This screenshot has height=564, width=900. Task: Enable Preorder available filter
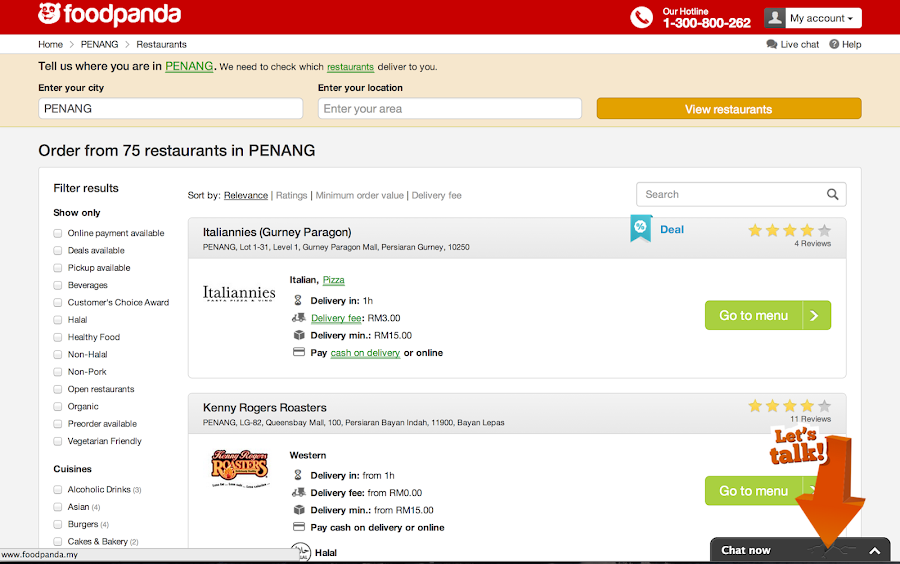tap(57, 423)
